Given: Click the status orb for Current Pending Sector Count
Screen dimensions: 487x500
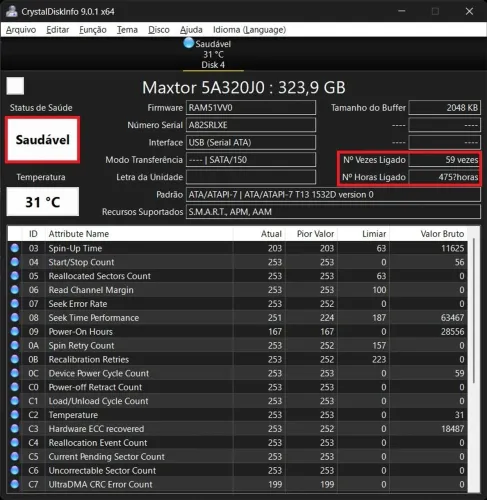Looking at the screenshot, I should (15, 457).
